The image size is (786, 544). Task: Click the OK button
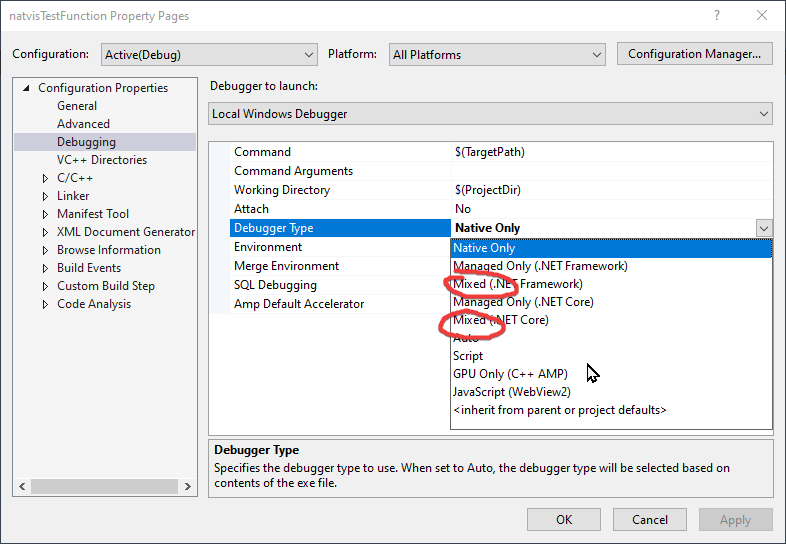coord(564,519)
